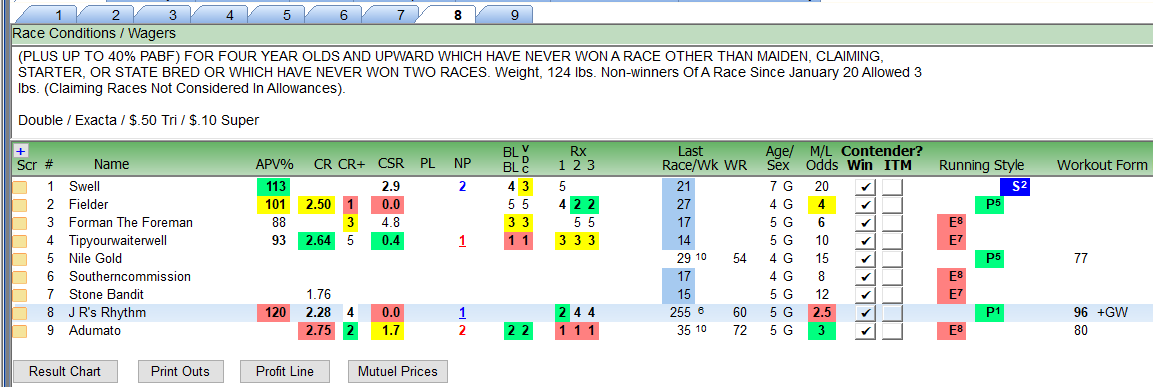The width and height of the screenshot is (1153, 387).
Task: Toggle scratch box for Nile Gold
Action: click(x=20, y=259)
